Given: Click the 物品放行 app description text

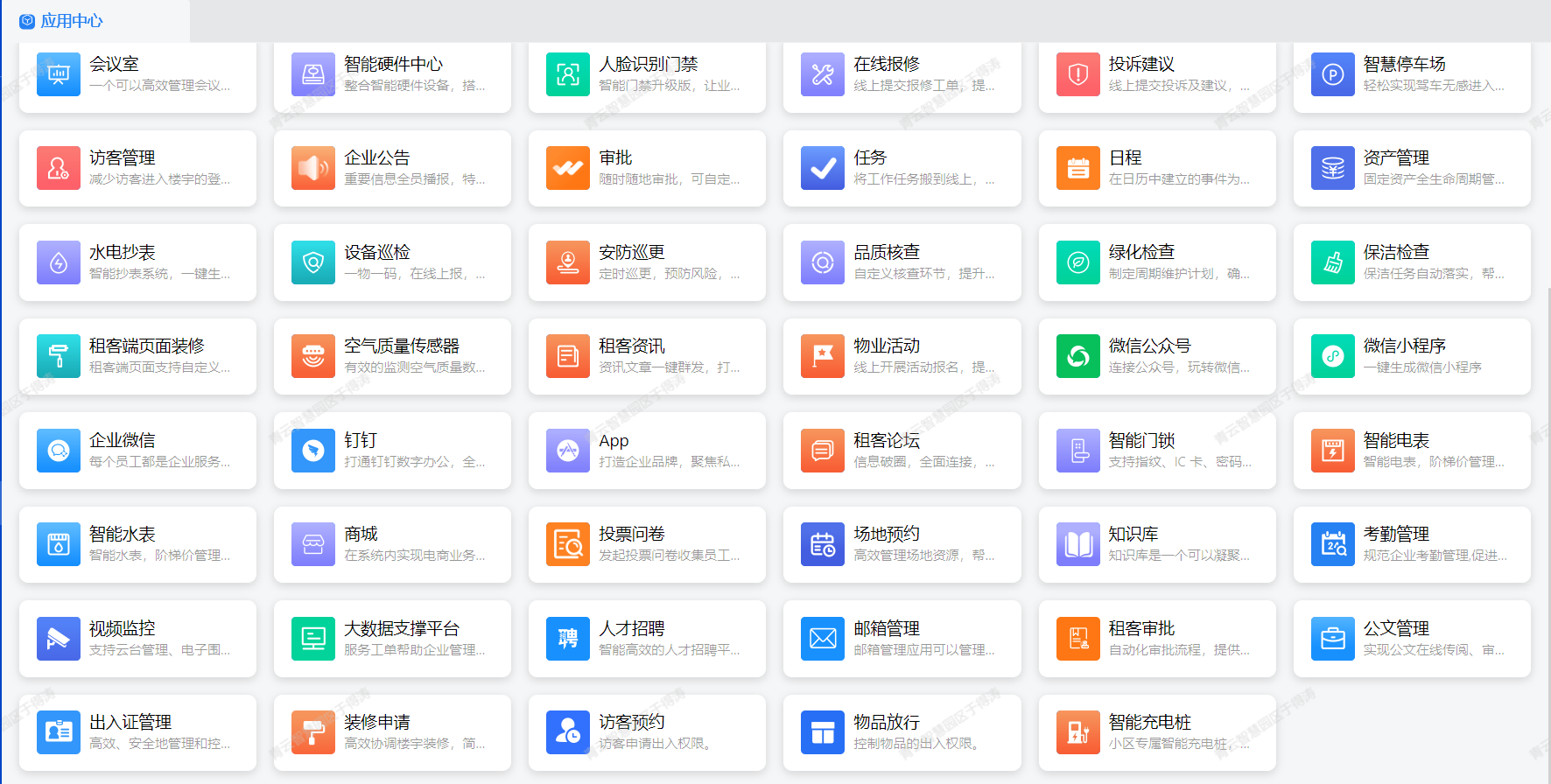Looking at the screenshot, I should pyautogui.click(x=916, y=744).
